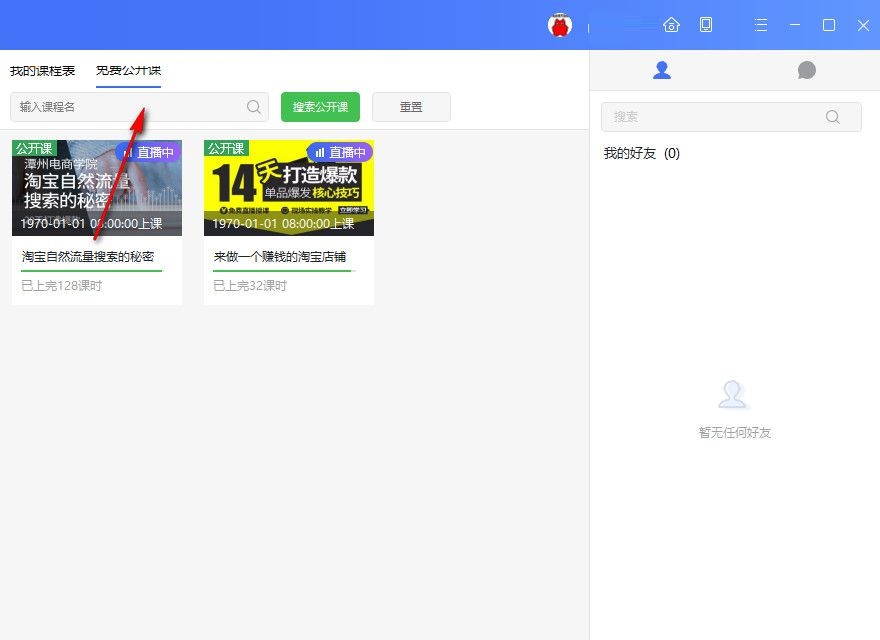Open the chat bubble icon tab
The image size is (880, 640).
(806, 70)
